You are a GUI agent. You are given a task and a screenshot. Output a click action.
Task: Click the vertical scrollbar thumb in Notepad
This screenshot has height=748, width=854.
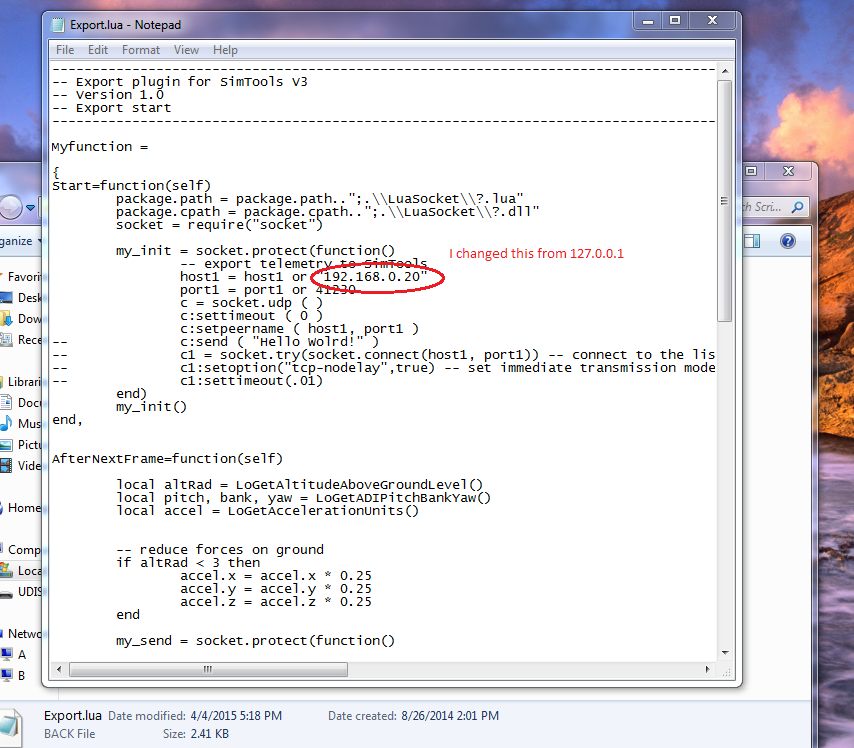click(724, 201)
